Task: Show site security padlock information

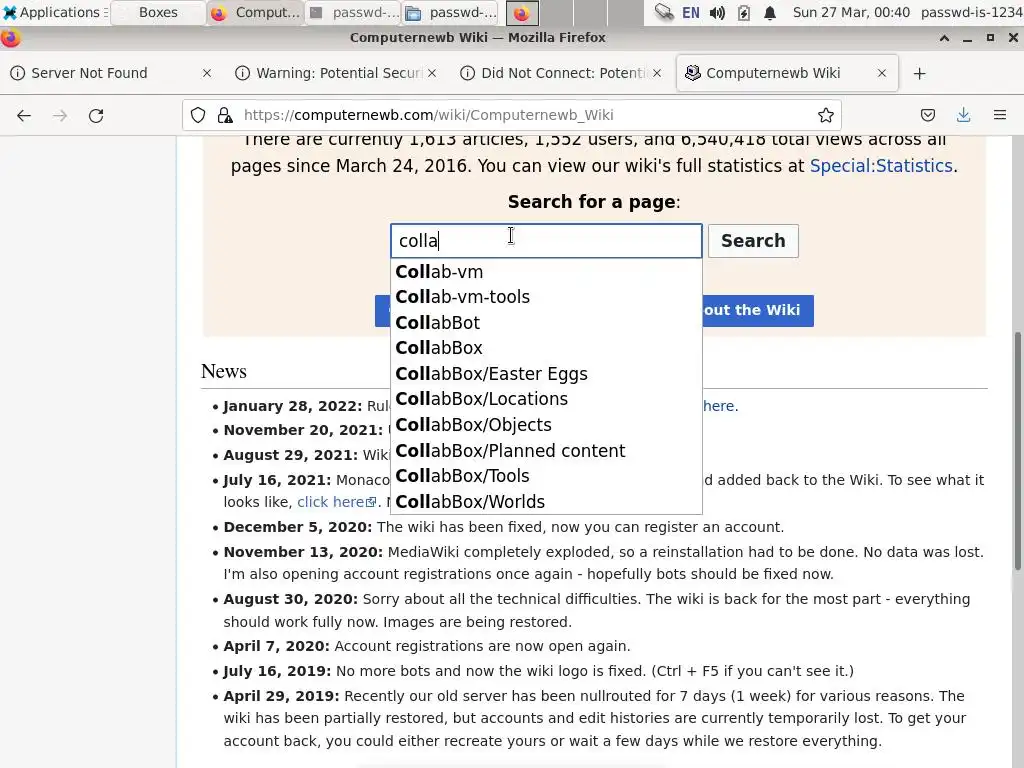Action: (225, 116)
